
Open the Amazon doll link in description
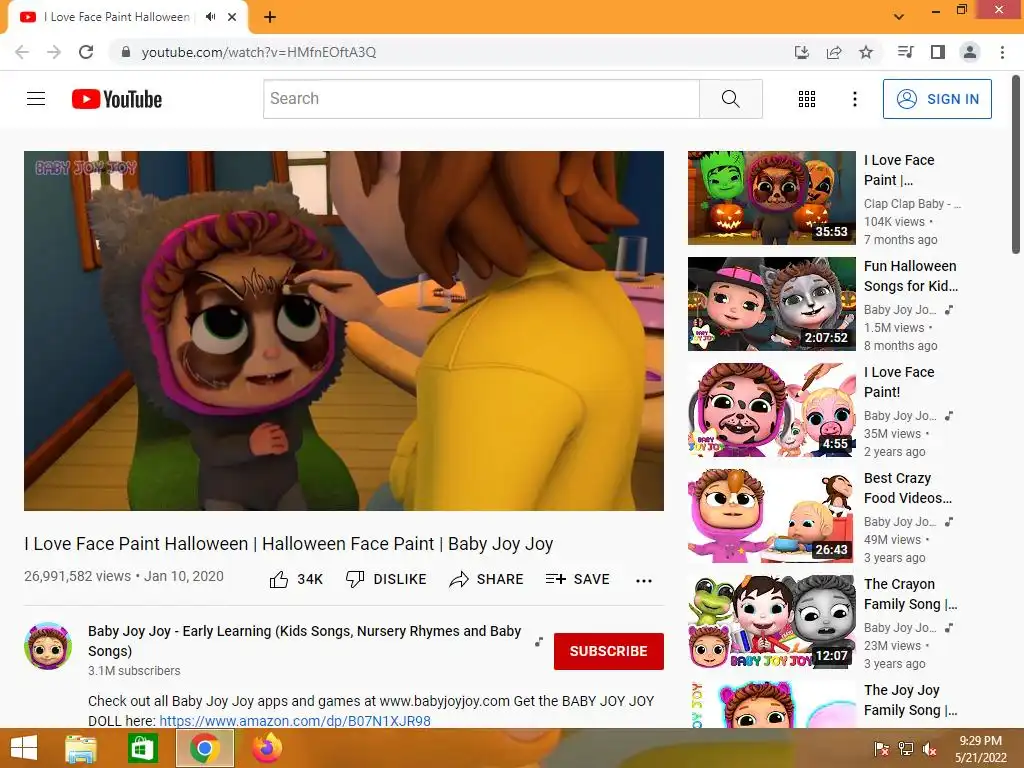[295, 721]
